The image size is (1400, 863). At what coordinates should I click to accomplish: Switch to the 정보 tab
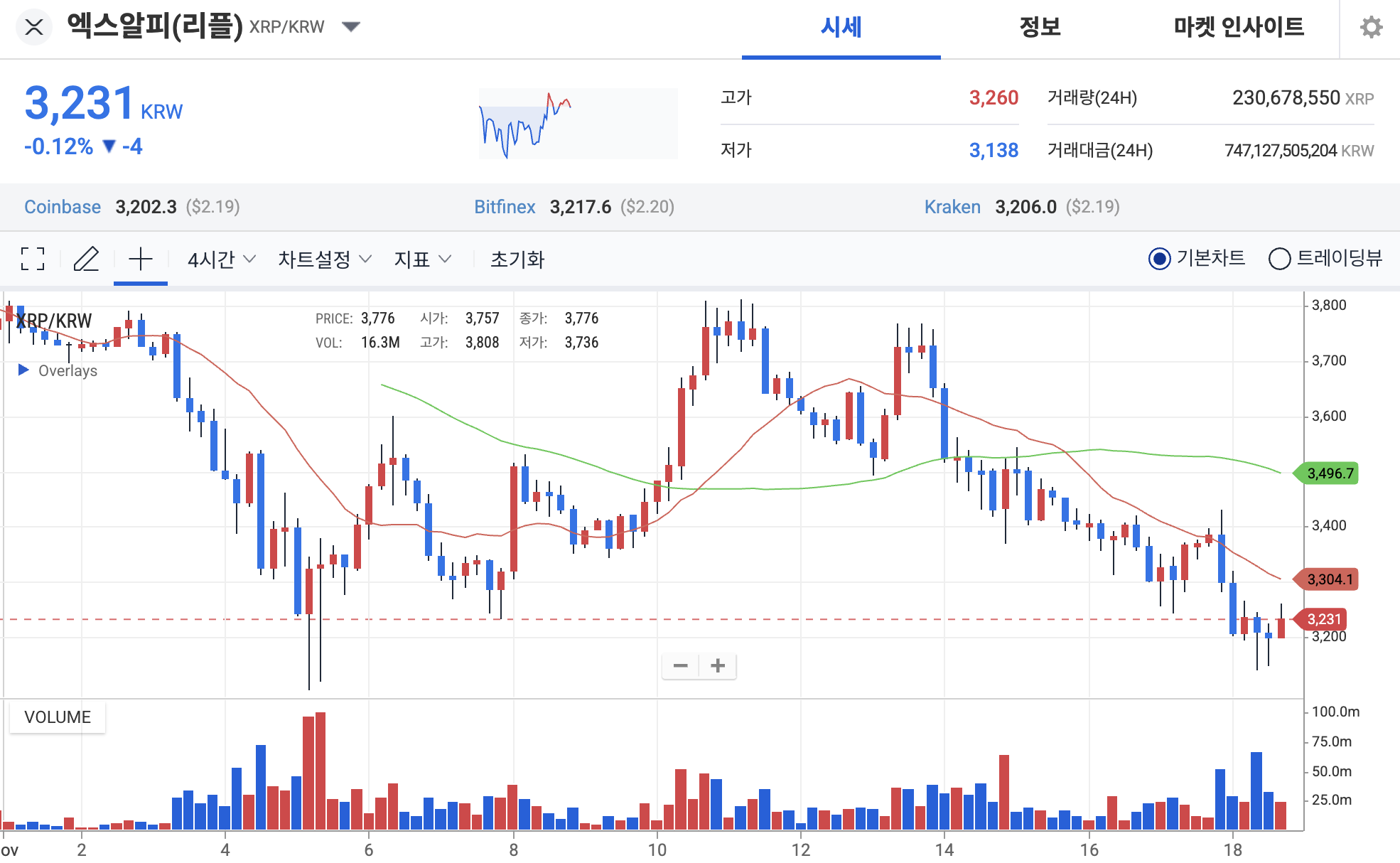coord(1040,27)
